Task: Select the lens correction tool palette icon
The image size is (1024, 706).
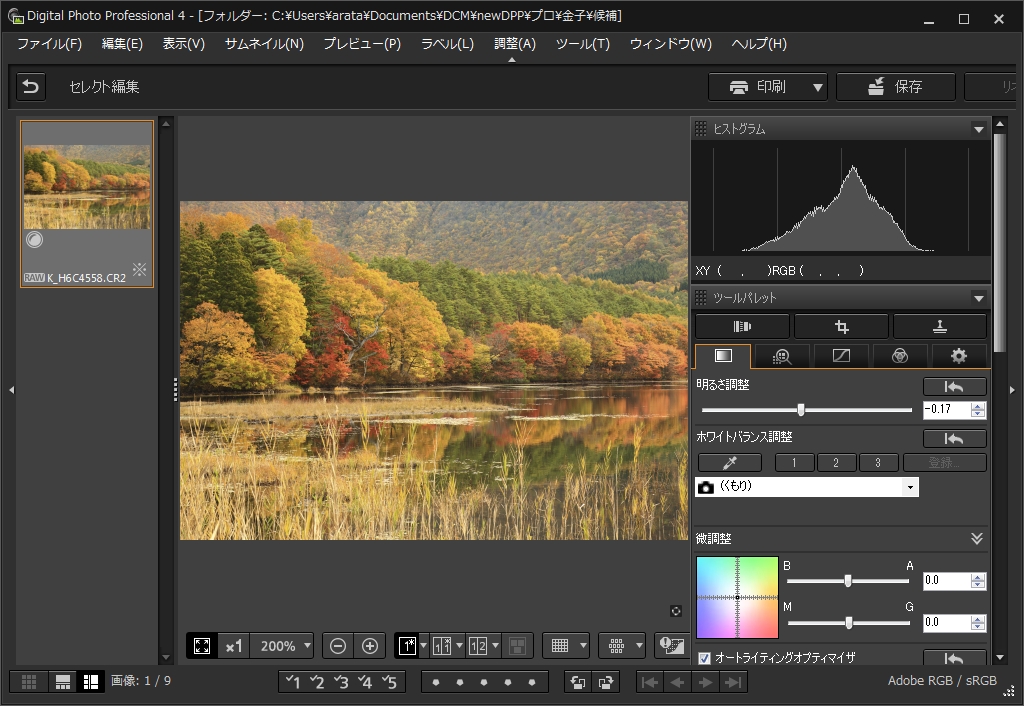Action: click(742, 325)
